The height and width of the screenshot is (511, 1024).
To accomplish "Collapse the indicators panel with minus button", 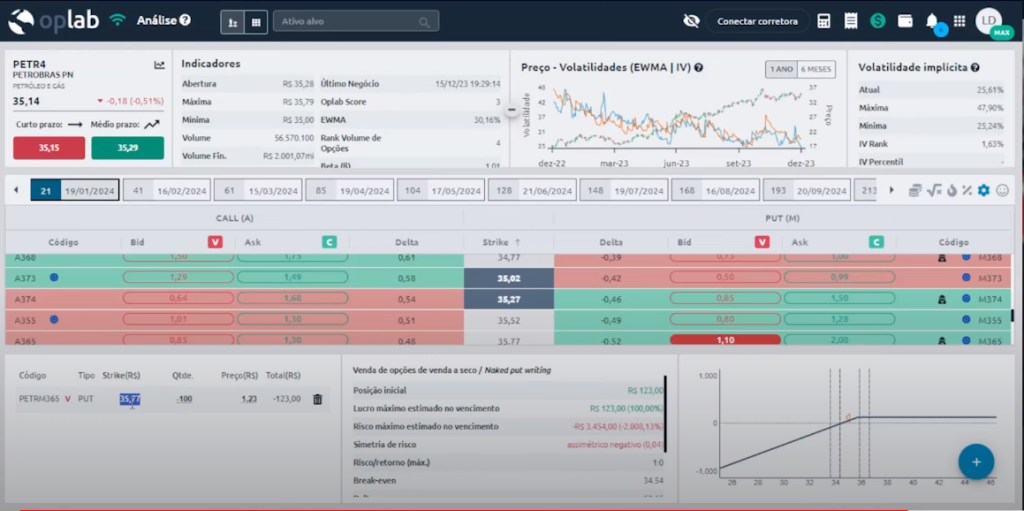I will coord(511,109).
